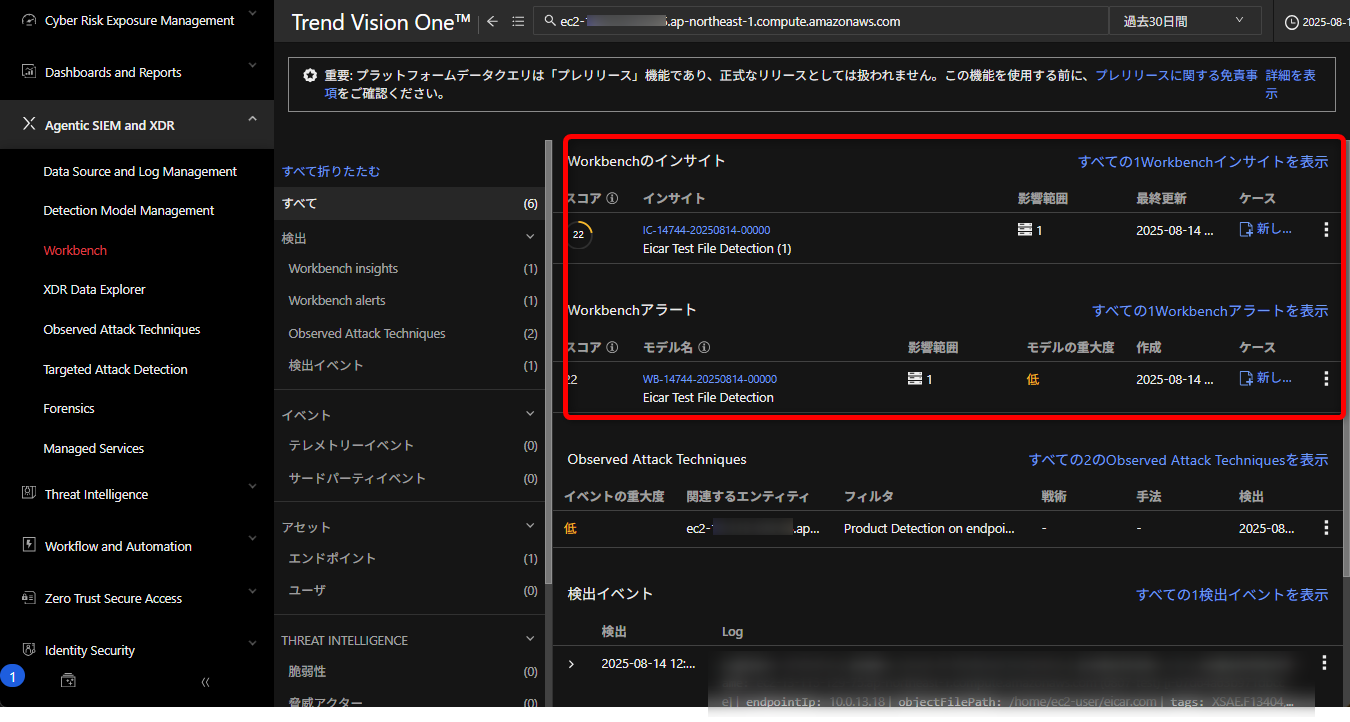Click the Cyber Risk Exposure Management gauge icon

point(28,20)
